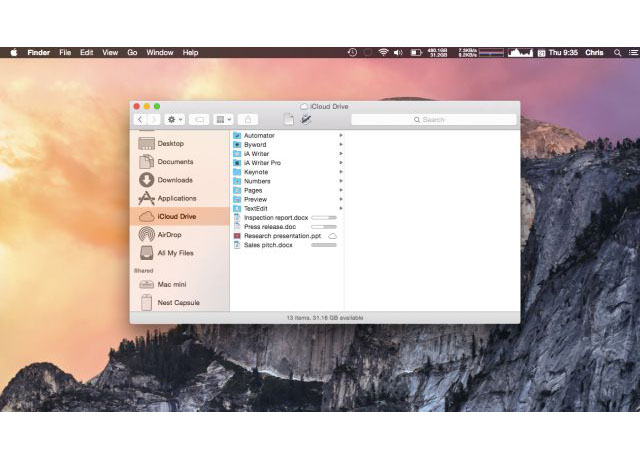The image size is (640, 460).
Task: Open the Help menu
Action: click(x=190, y=53)
